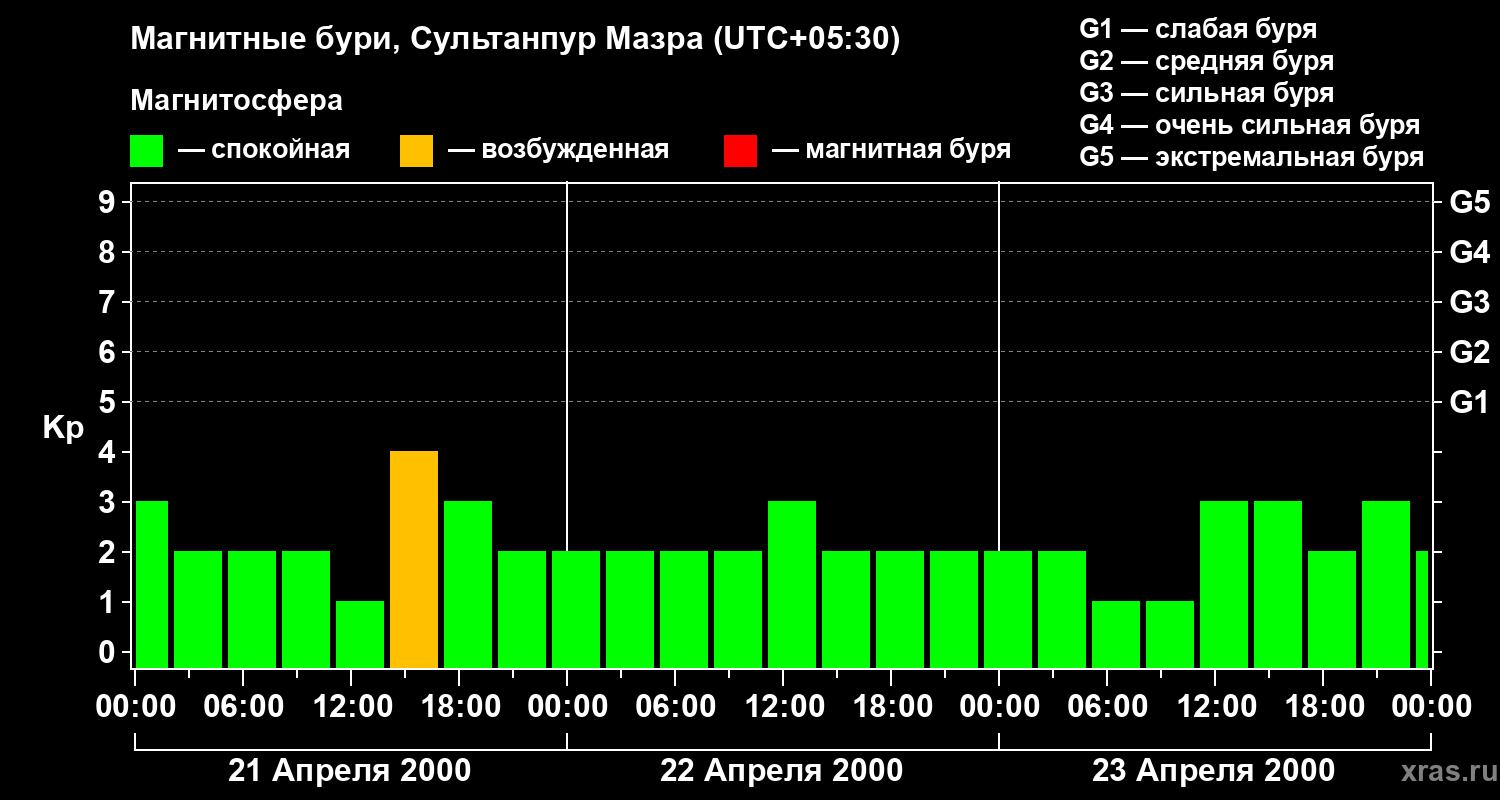
Task: Click the only Kp 3 bar on 22 April
Action: [x=792, y=584]
